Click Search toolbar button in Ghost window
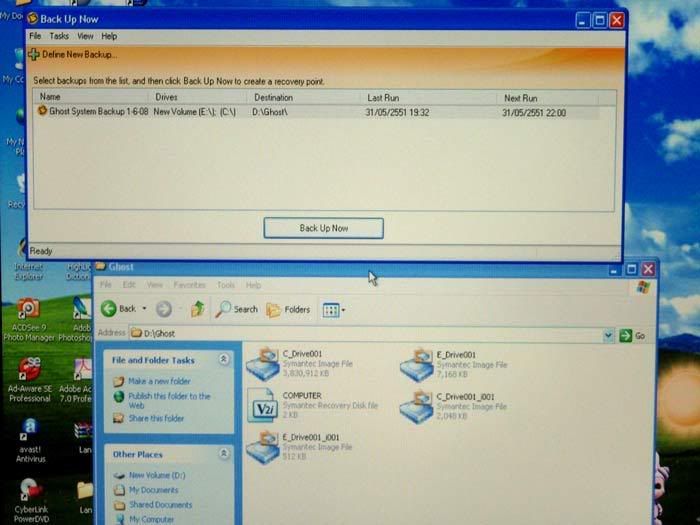 click(x=236, y=309)
